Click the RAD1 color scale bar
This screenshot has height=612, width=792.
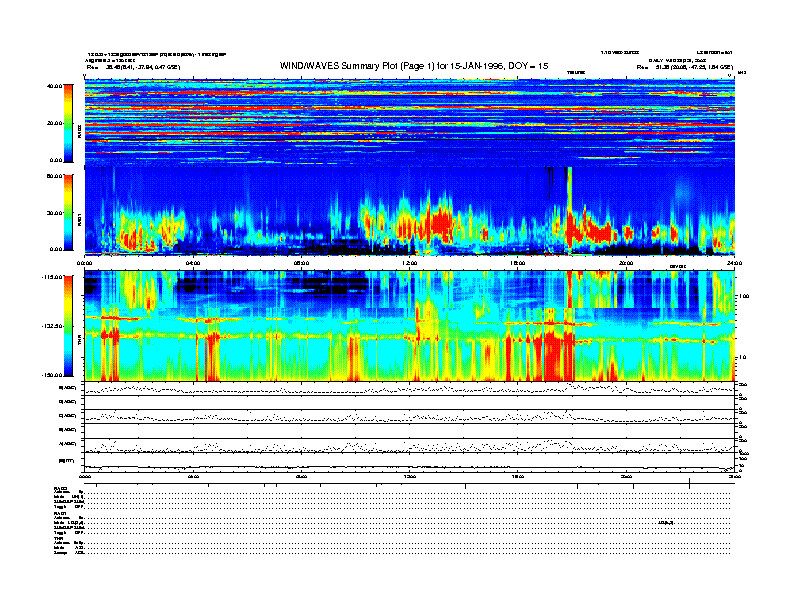[x=68, y=212]
